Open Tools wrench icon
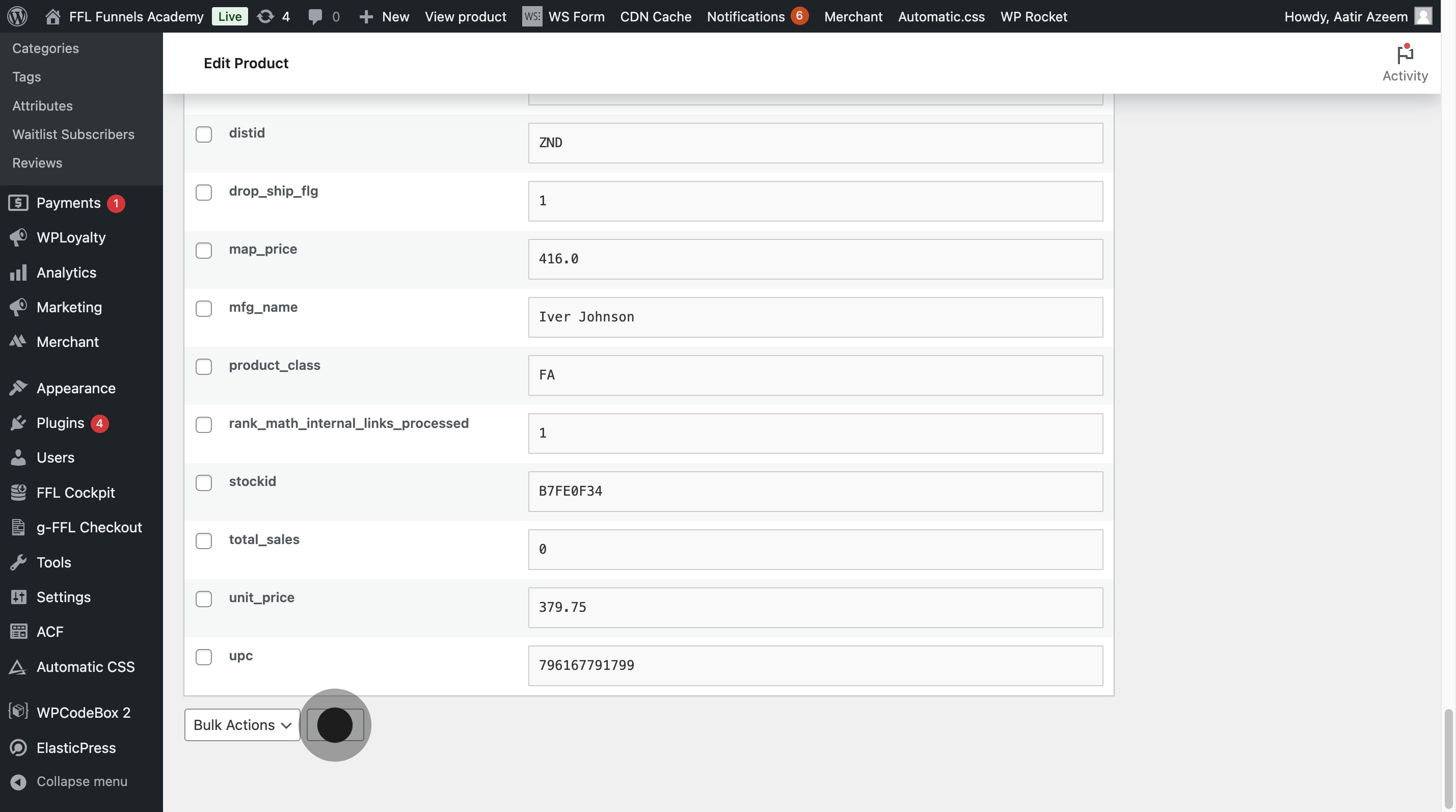1456x812 pixels. pyautogui.click(x=18, y=562)
